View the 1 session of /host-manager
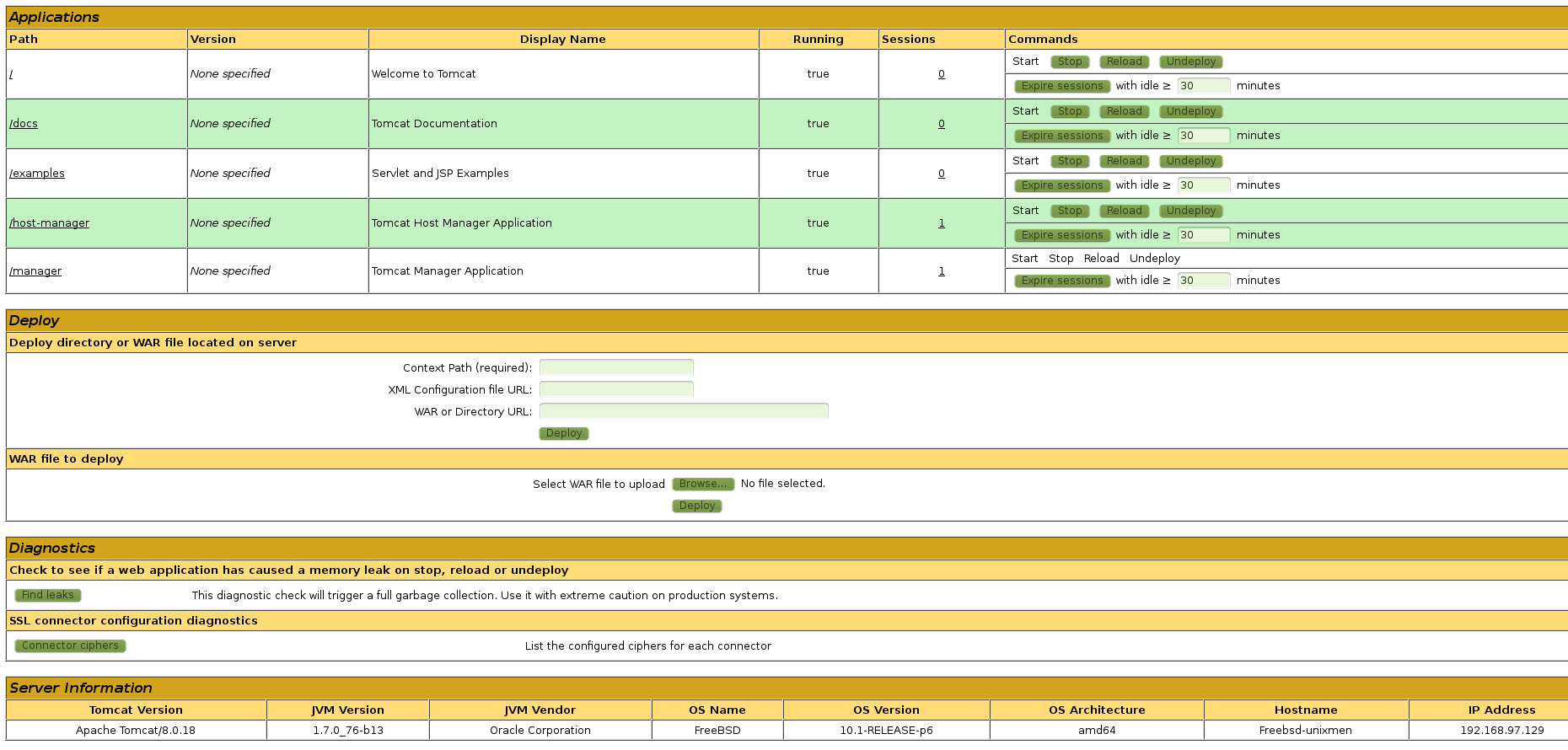Image resolution: width=1568 pixels, height=750 pixels. click(942, 223)
